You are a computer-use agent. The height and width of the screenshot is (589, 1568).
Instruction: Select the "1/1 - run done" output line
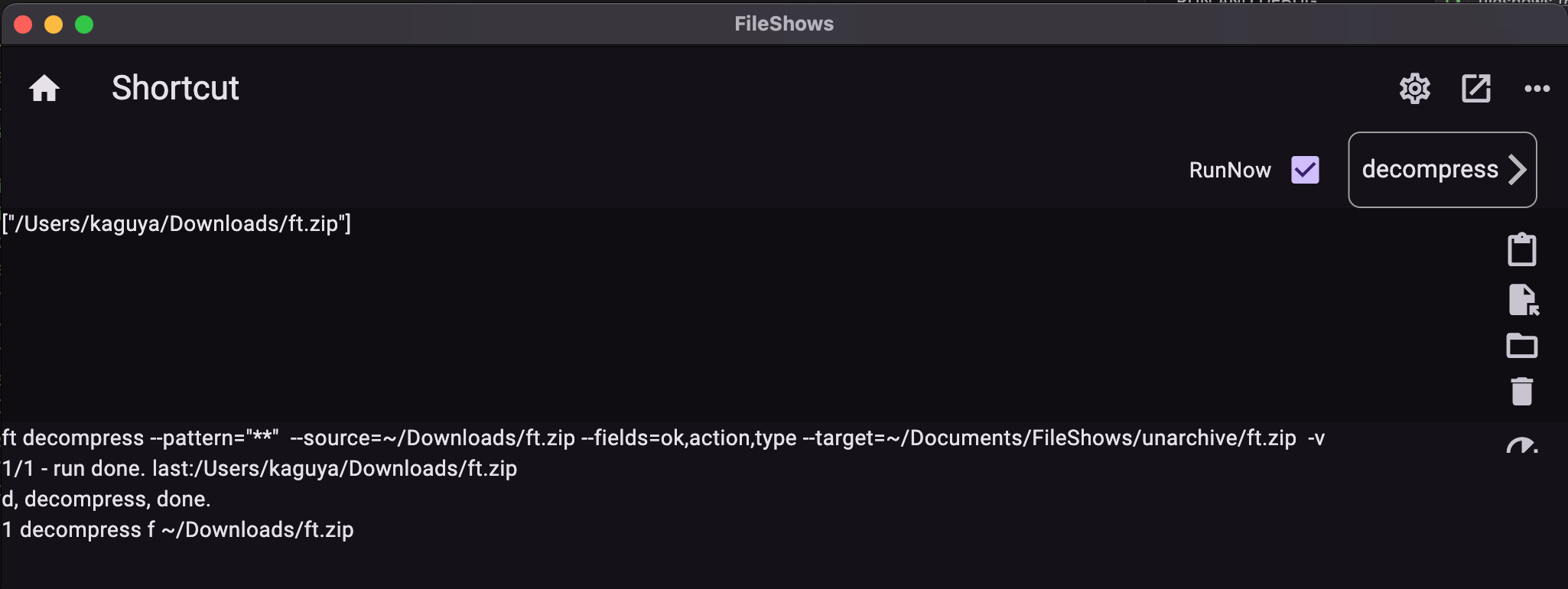[259, 469]
